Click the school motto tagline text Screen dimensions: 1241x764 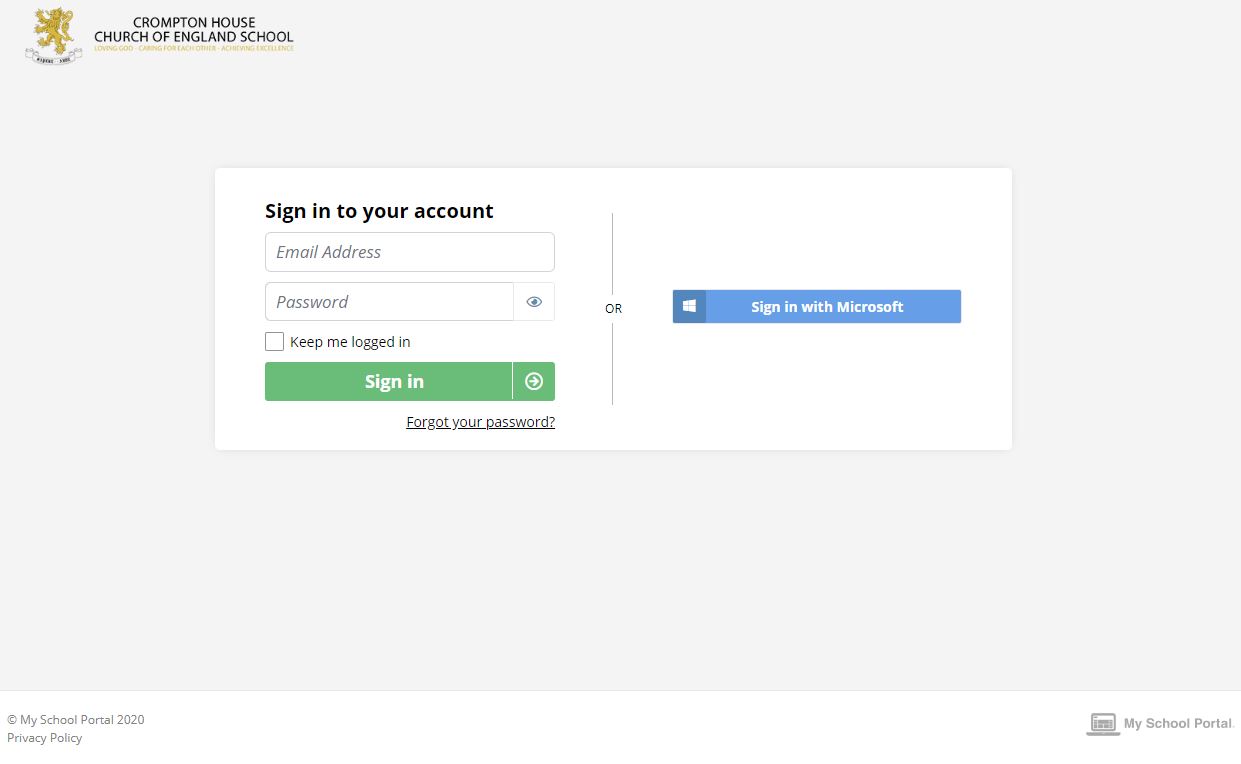[194, 48]
